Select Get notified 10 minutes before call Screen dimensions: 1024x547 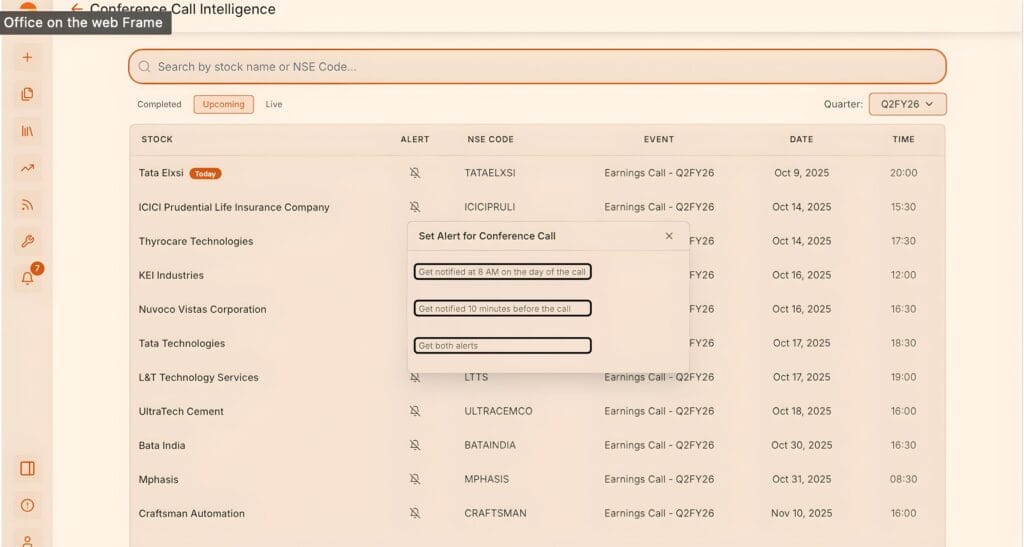pyautogui.click(x=502, y=309)
